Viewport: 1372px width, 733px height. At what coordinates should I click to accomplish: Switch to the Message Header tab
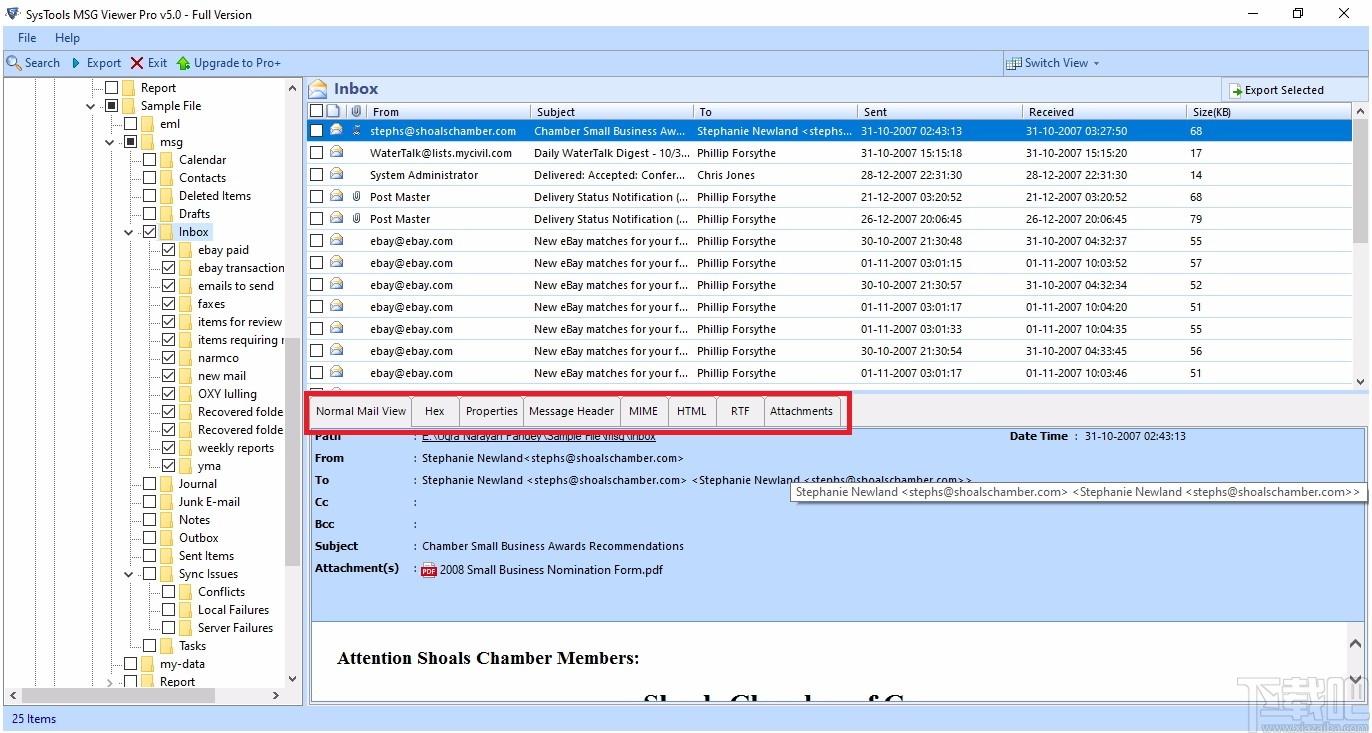click(572, 411)
